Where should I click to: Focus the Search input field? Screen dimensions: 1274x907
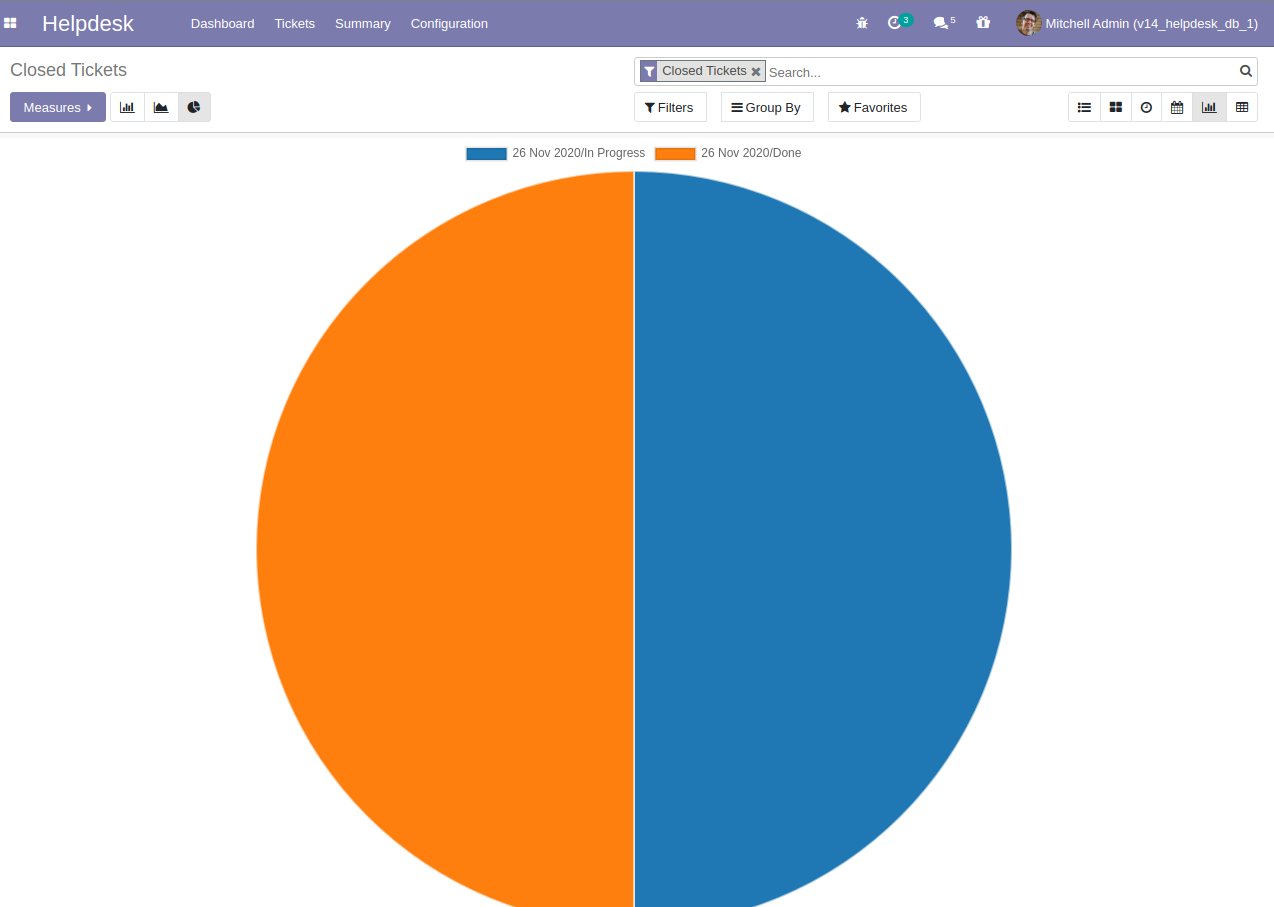[x=1000, y=72]
